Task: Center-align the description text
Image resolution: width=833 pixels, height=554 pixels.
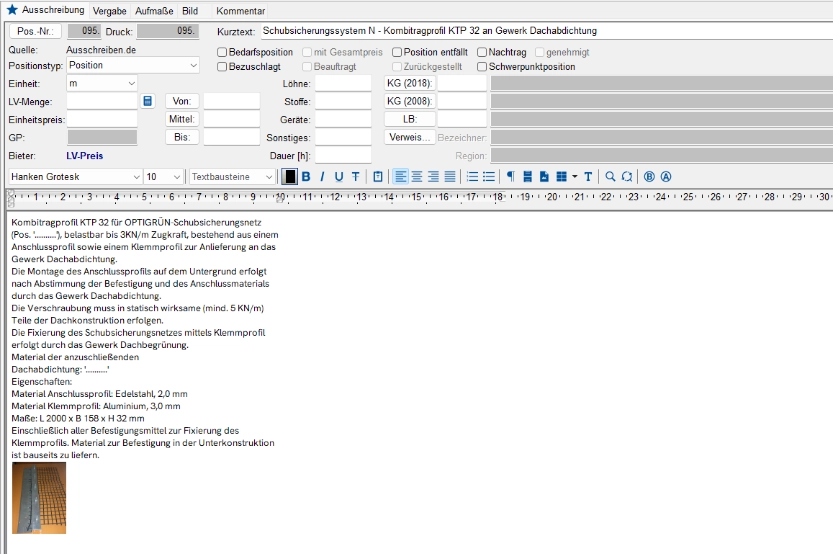Action: (417, 176)
